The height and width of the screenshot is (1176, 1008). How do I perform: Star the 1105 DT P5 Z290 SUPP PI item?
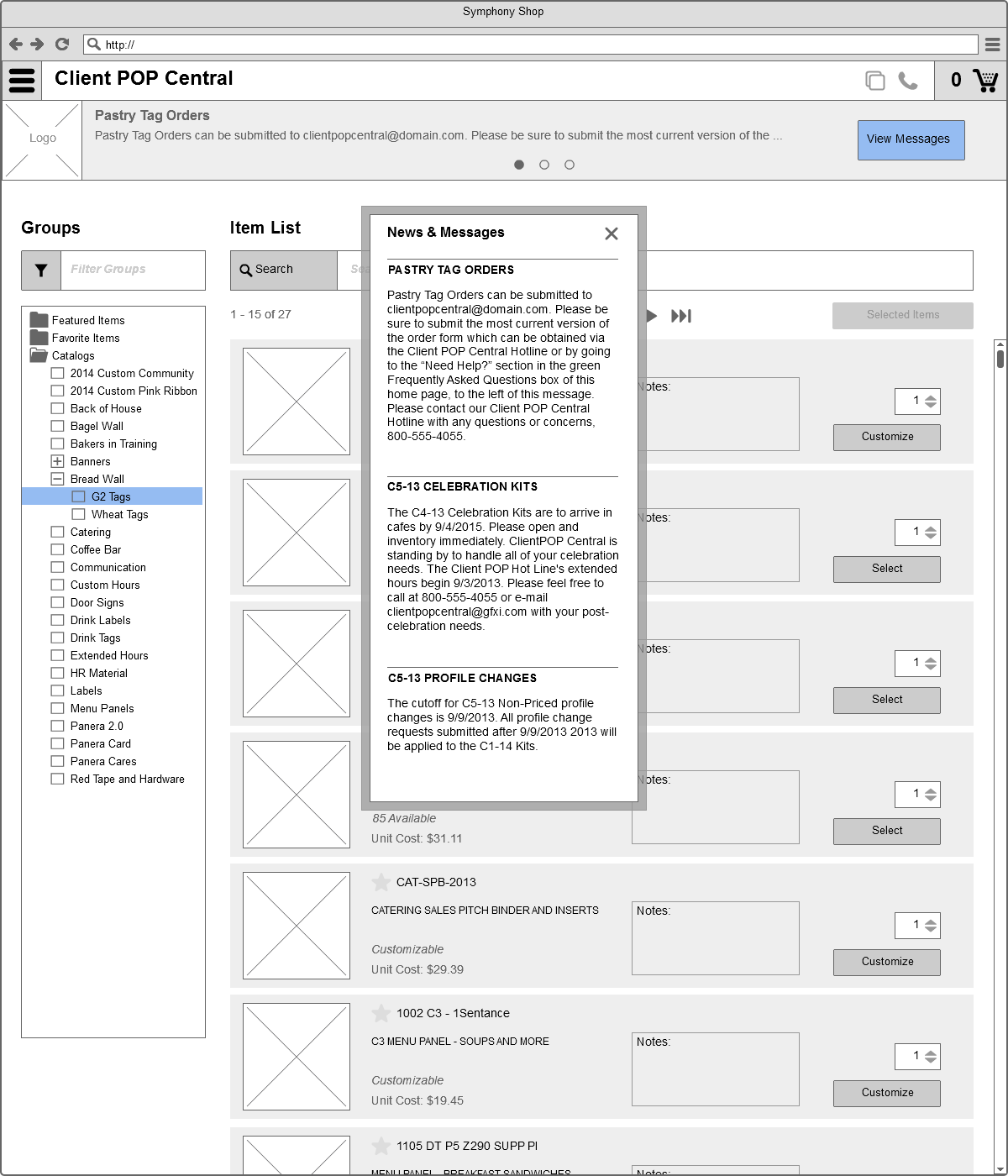pyautogui.click(x=381, y=1146)
